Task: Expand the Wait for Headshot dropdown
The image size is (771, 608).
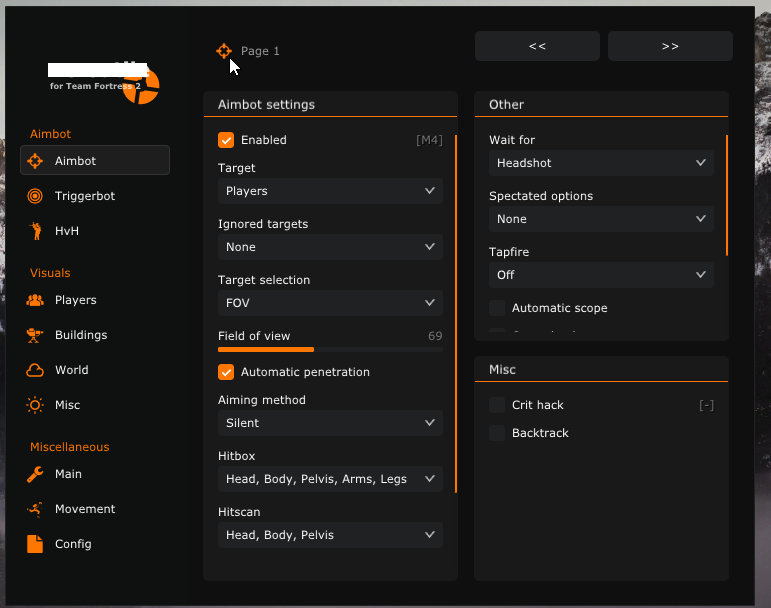Action: pyautogui.click(x=601, y=163)
